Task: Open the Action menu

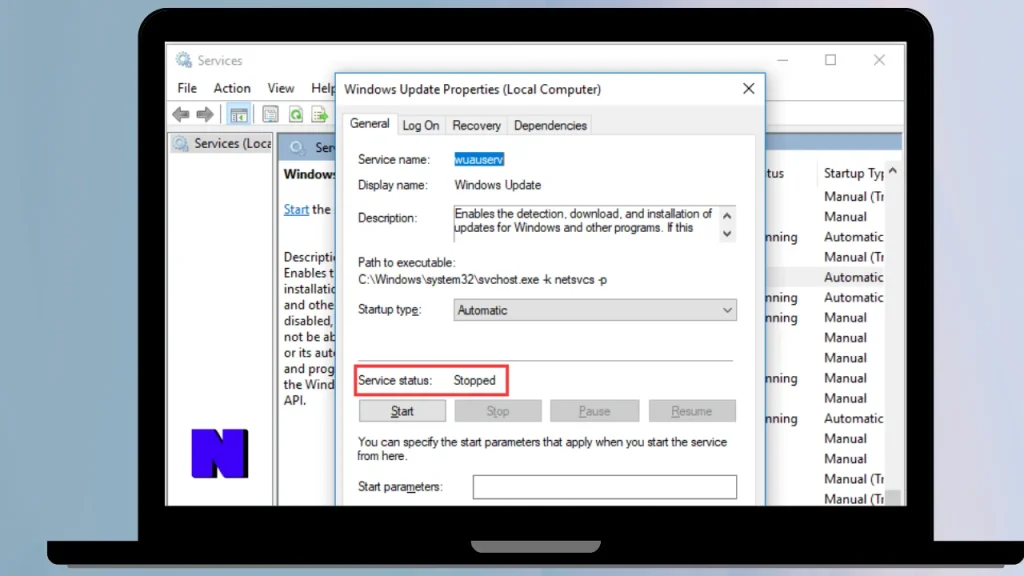Action: (x=232, y=88)
